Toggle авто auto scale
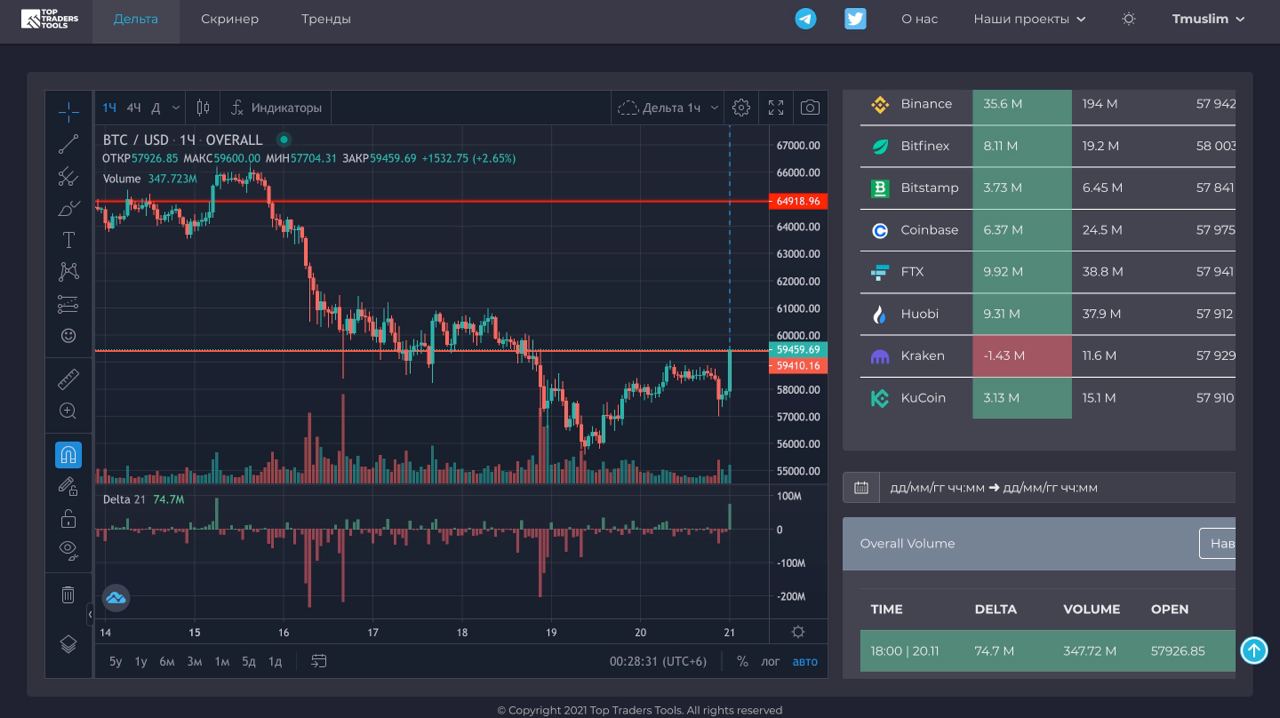The image size is (1280, 718). [x=805, y=661]
